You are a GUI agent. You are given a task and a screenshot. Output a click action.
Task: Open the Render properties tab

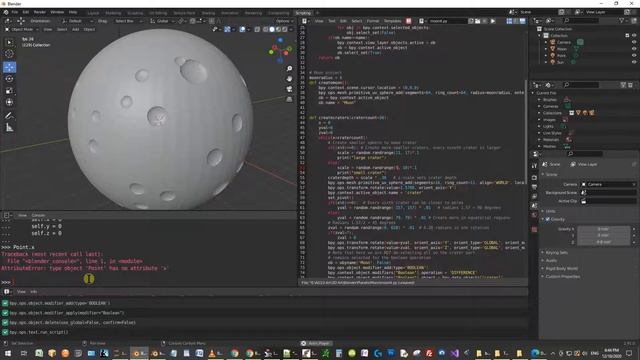[534, 178]
